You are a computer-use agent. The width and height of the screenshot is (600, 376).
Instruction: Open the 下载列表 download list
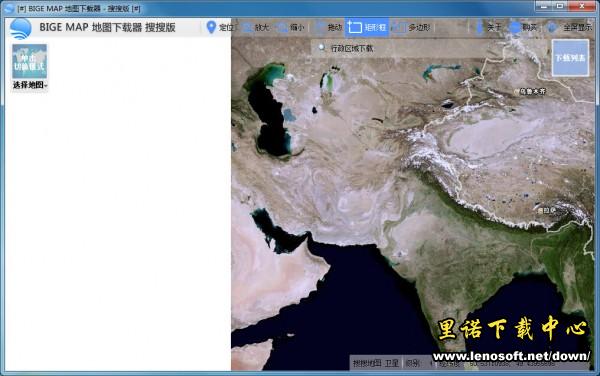[x=570, y=58]
